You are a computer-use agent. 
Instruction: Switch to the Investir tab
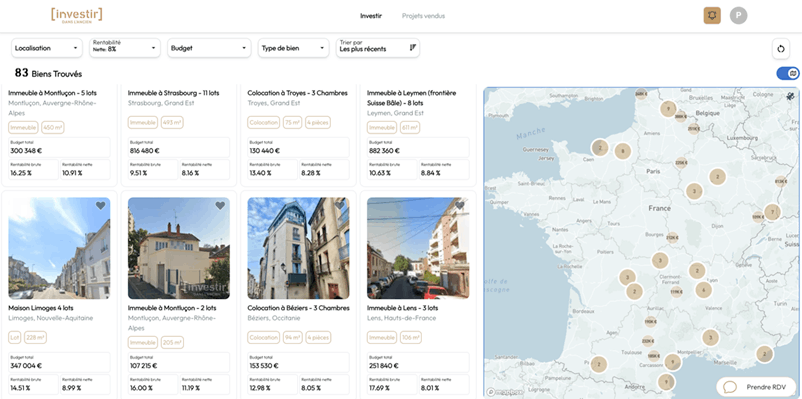(371, 16)
